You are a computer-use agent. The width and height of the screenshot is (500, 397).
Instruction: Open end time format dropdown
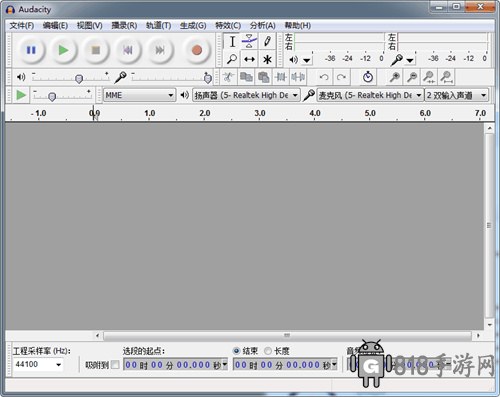pyautogui.click(x=335, y=364)
